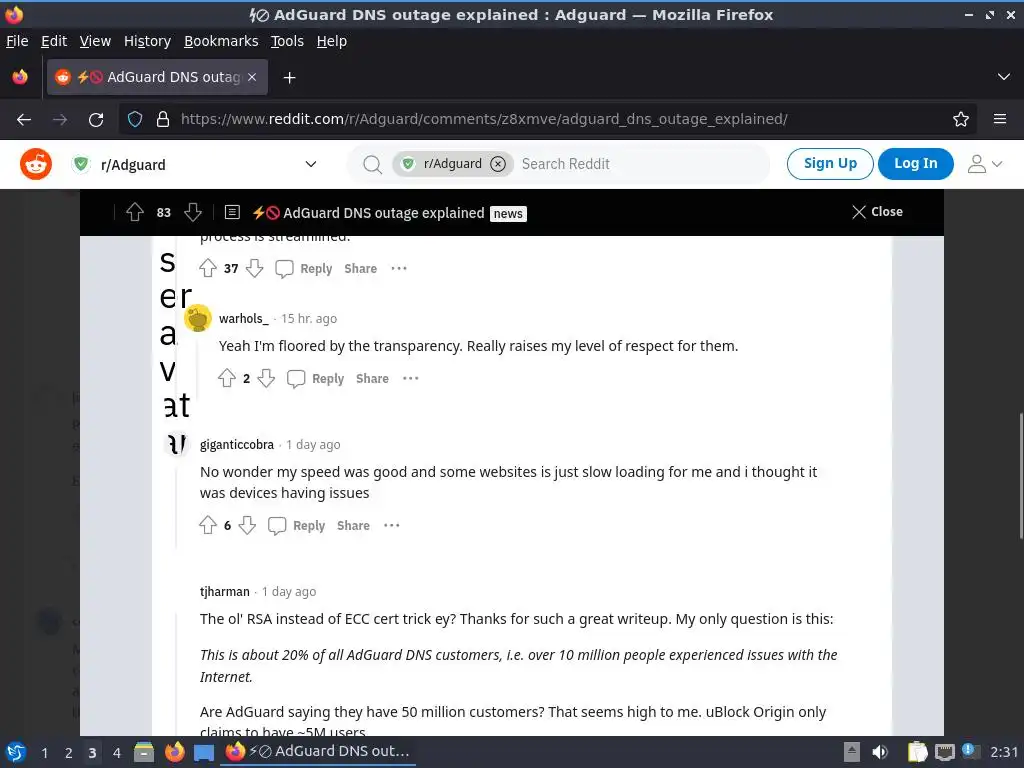Go back with the browser back arrow

[x=24, y=120]
